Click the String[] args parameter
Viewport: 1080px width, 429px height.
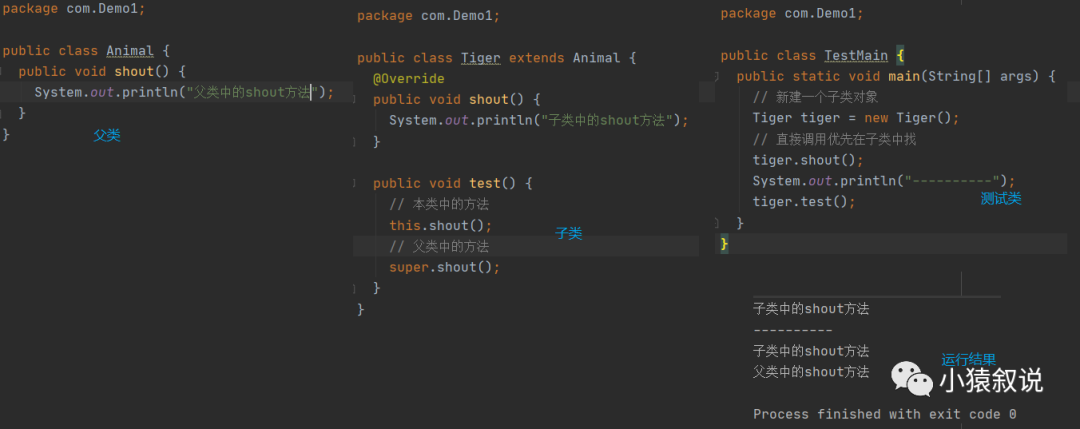click(x=983, y=76)
